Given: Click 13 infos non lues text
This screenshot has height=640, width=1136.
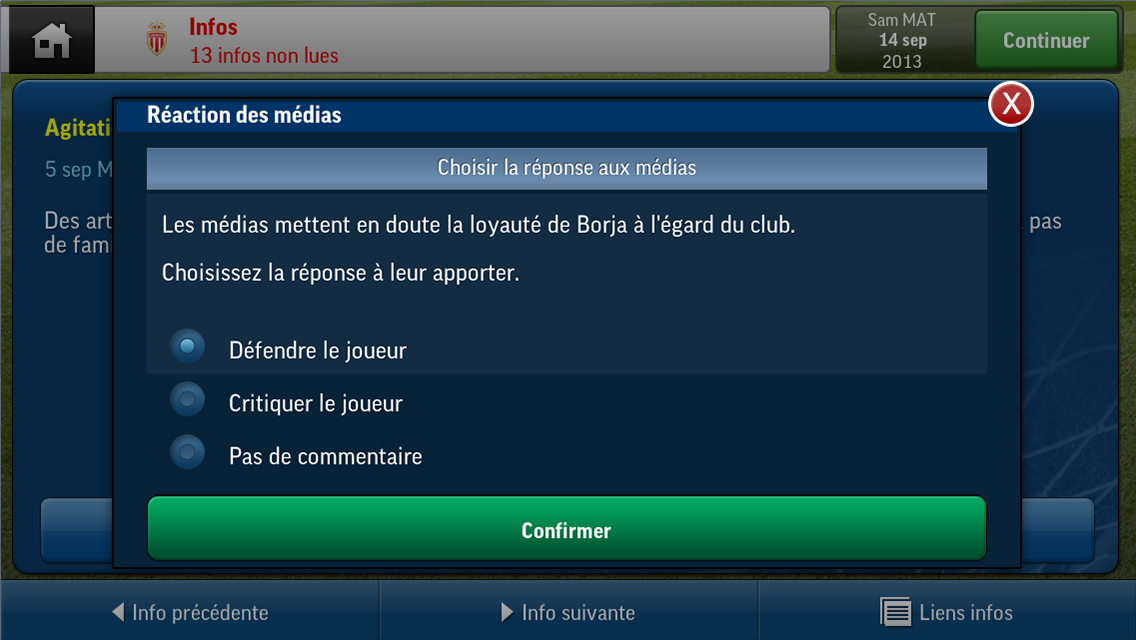Looking at the screenshot, I should click(x=264, y=56).
